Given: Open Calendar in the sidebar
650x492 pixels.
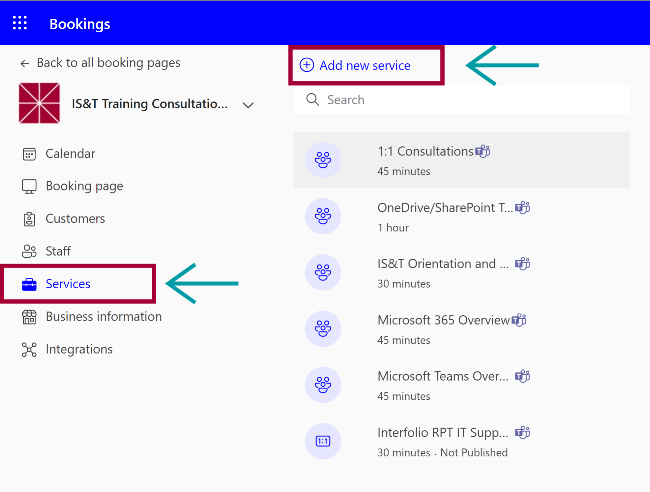Looking at the screenshot, I should 70,154.
